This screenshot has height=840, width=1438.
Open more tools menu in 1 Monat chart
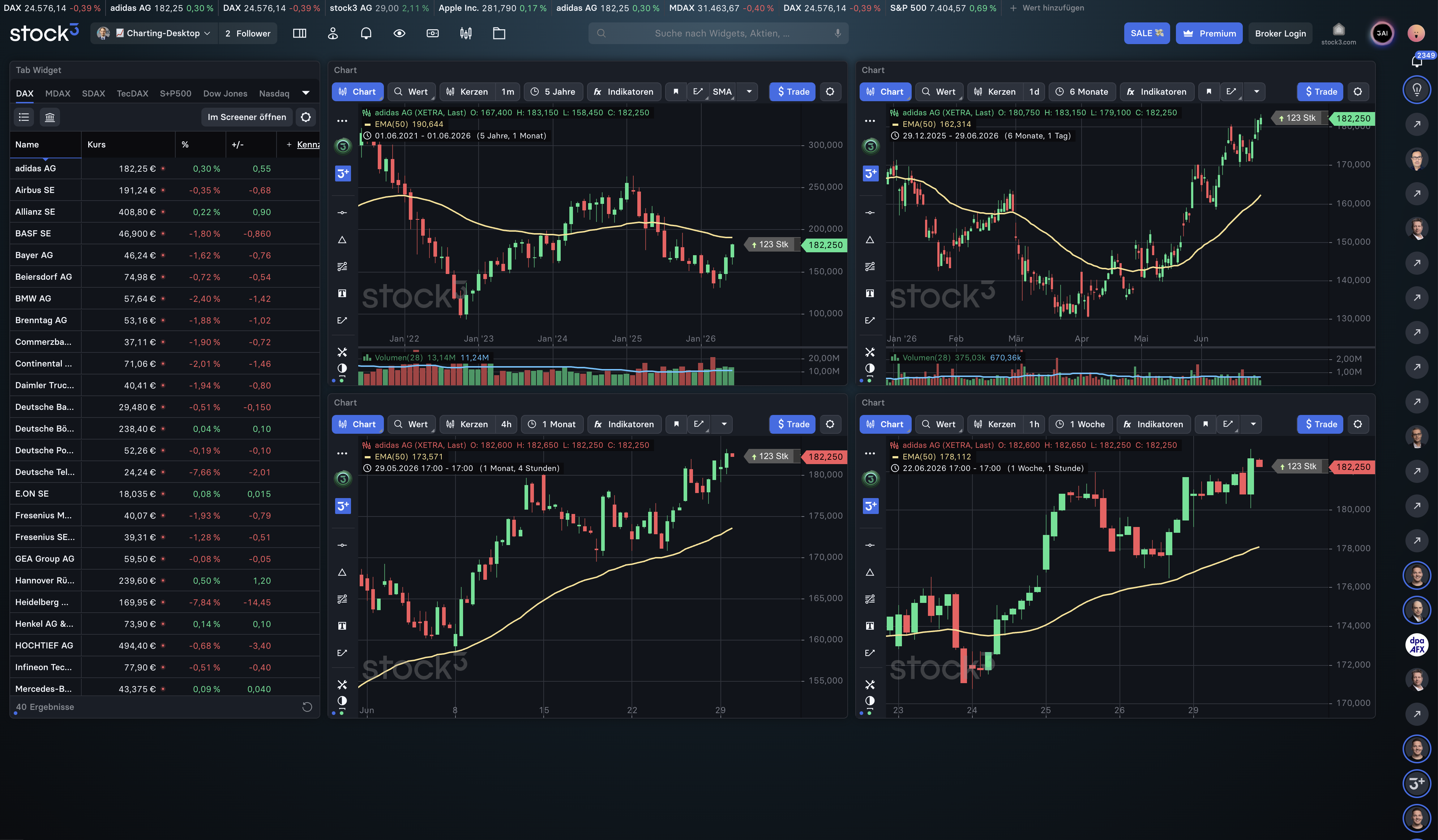pos(342,454)
